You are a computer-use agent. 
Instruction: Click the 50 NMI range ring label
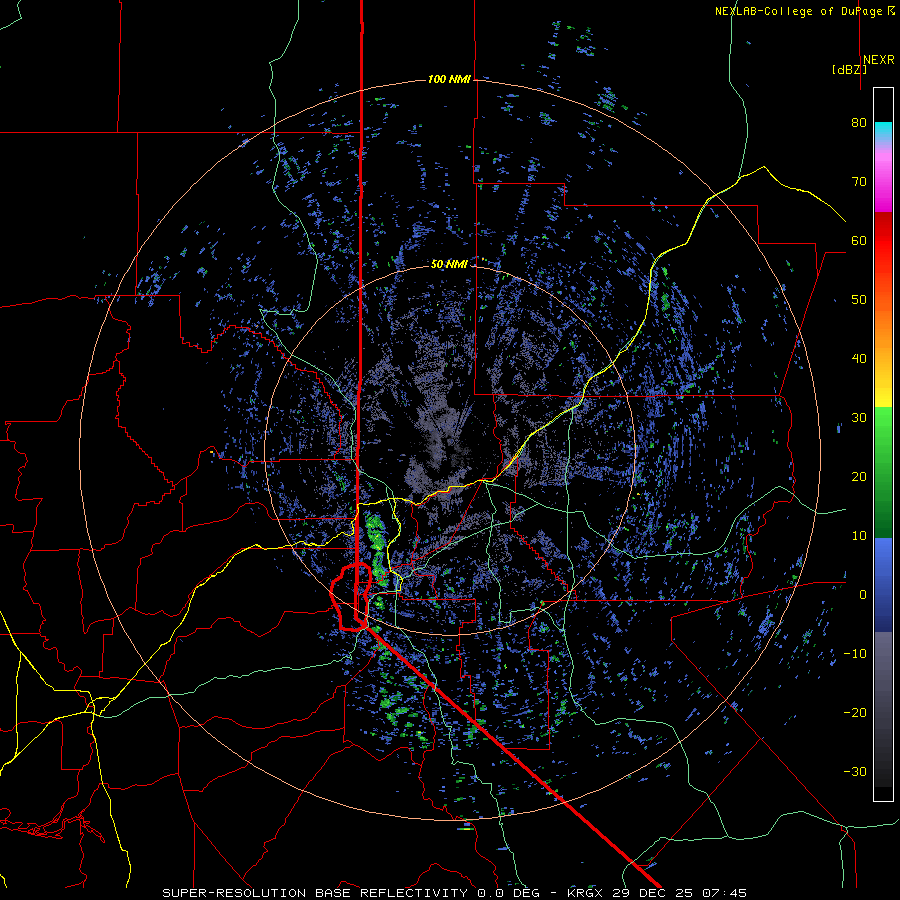point(449,264)
